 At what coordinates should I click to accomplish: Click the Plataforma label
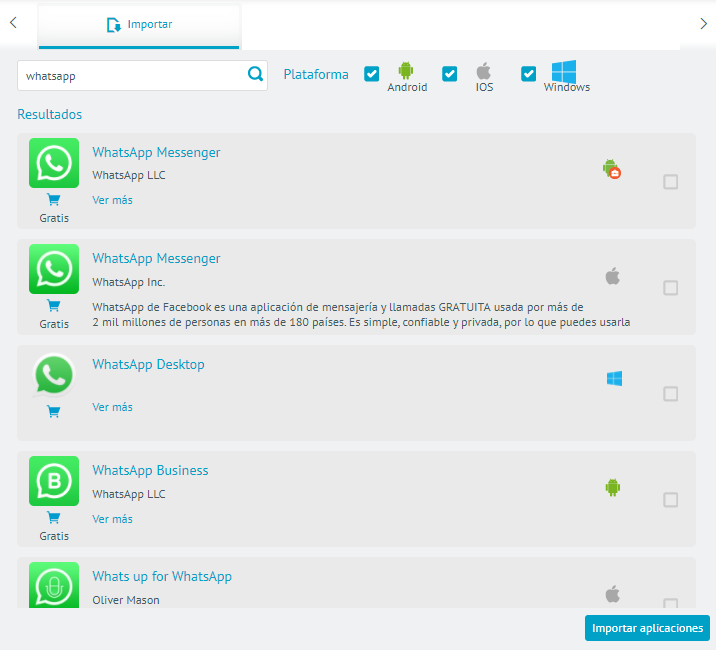(x=316, y=74)
